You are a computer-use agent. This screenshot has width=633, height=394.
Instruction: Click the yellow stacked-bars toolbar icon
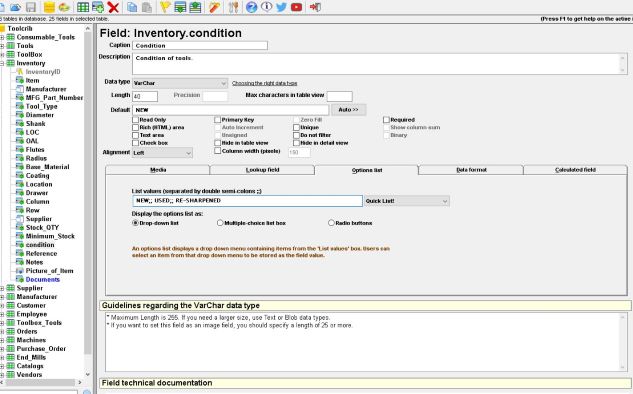49,7
